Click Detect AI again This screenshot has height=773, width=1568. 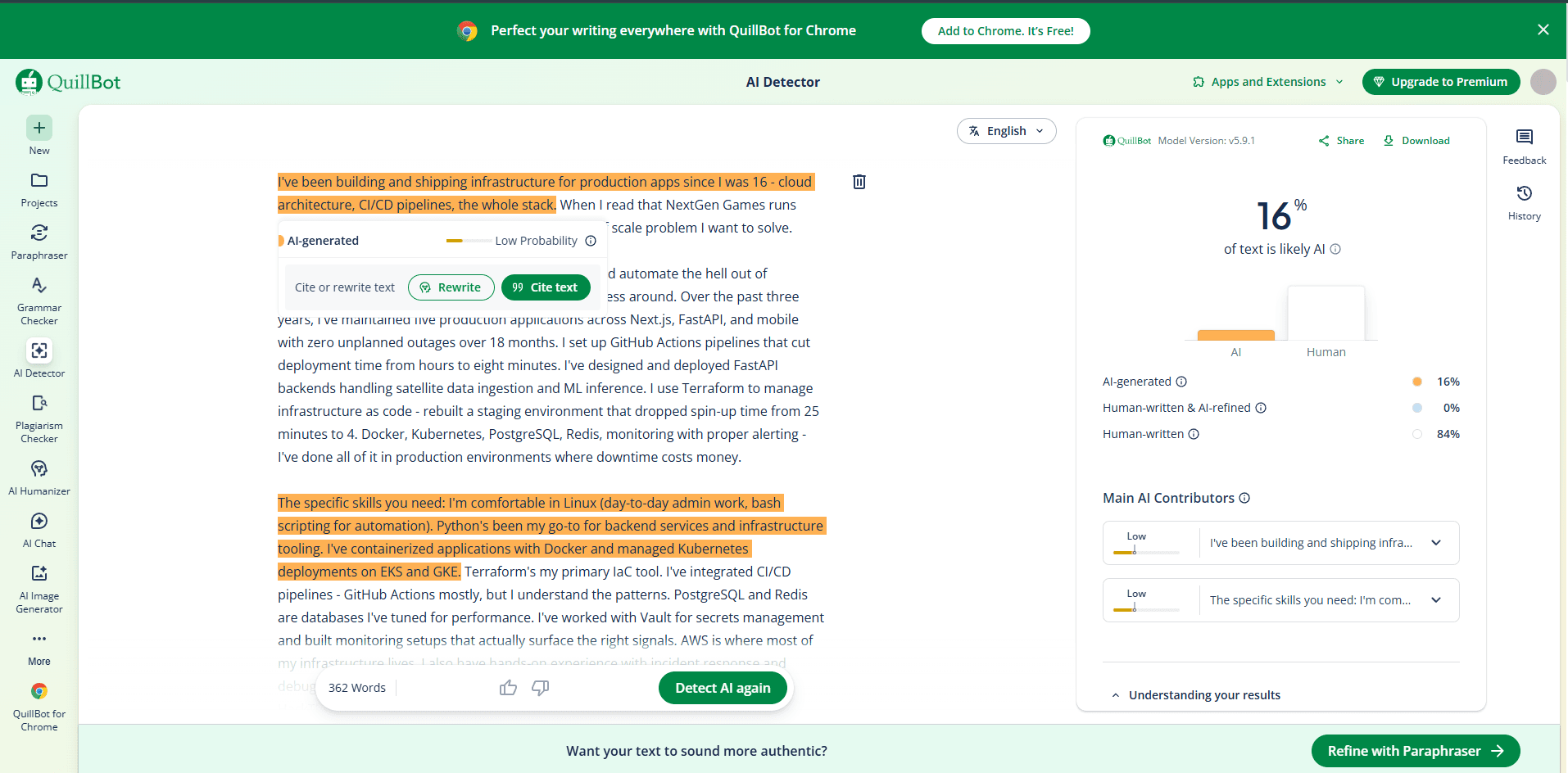click(722, 688)
